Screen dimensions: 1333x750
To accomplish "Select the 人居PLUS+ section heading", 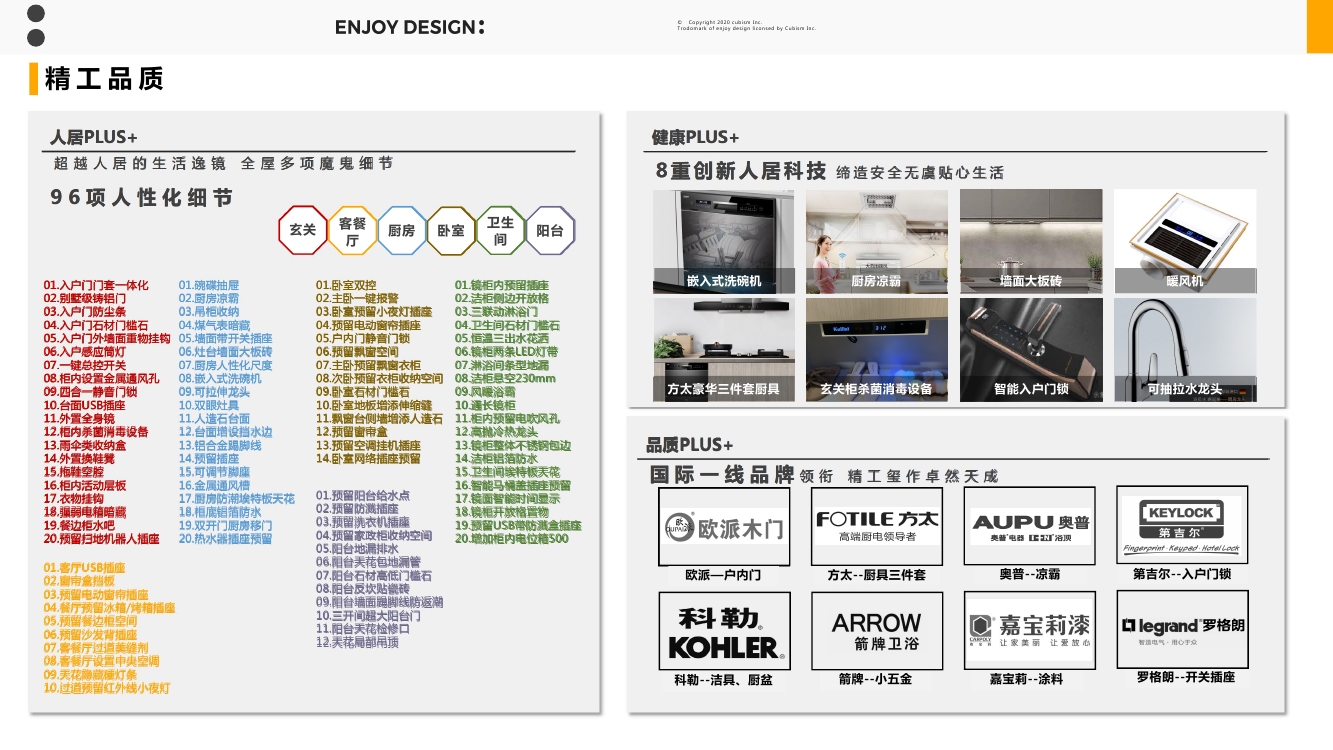I will (x=94, y=138).
